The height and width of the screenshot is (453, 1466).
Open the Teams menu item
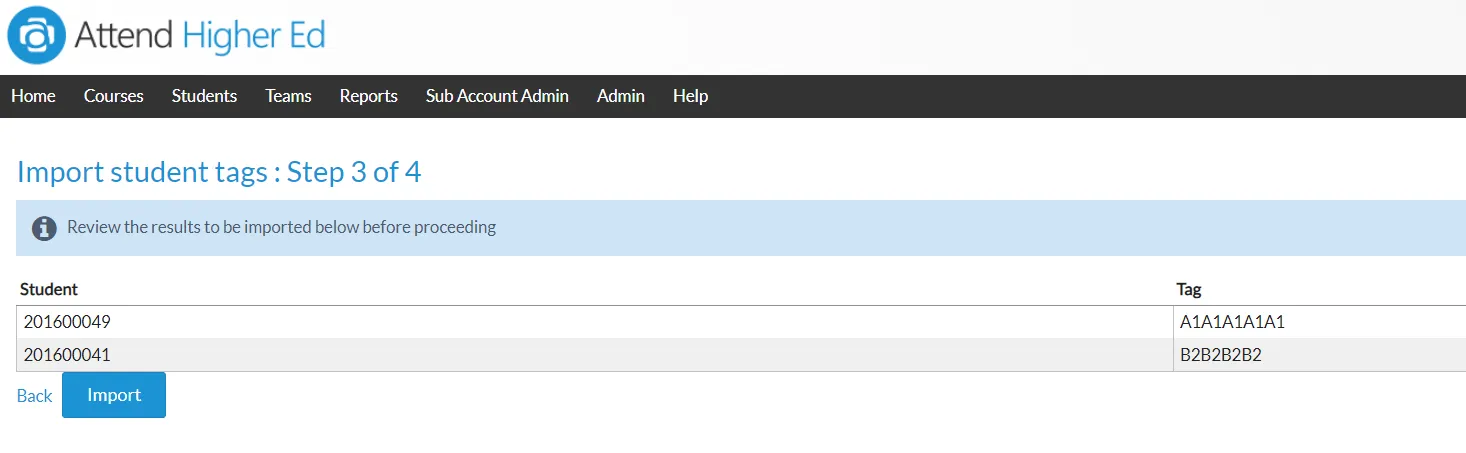point(288,96)
